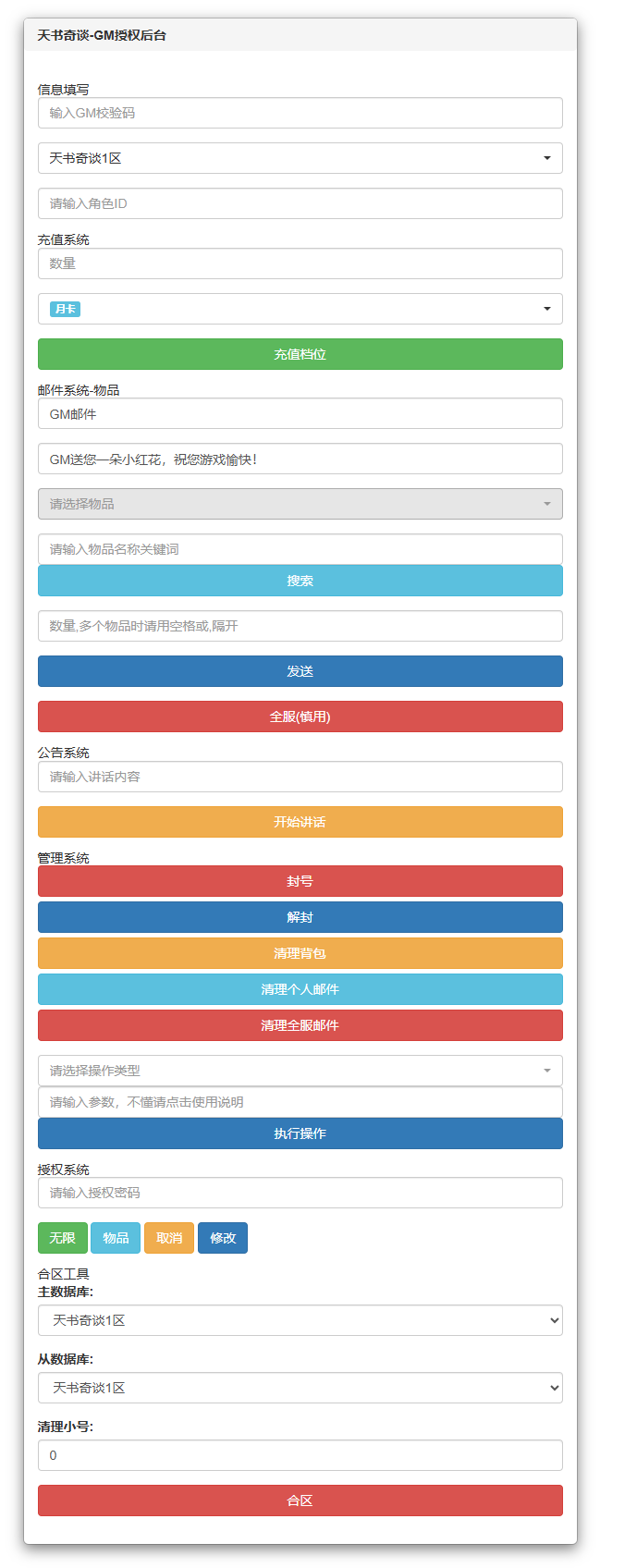637x1568 pixels.
Task: Click the 执行操作 button
Action: point(300,1133)
